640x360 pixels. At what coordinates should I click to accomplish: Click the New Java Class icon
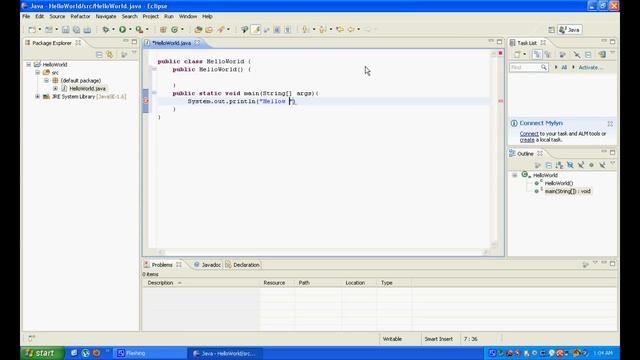tap(175, 29)
